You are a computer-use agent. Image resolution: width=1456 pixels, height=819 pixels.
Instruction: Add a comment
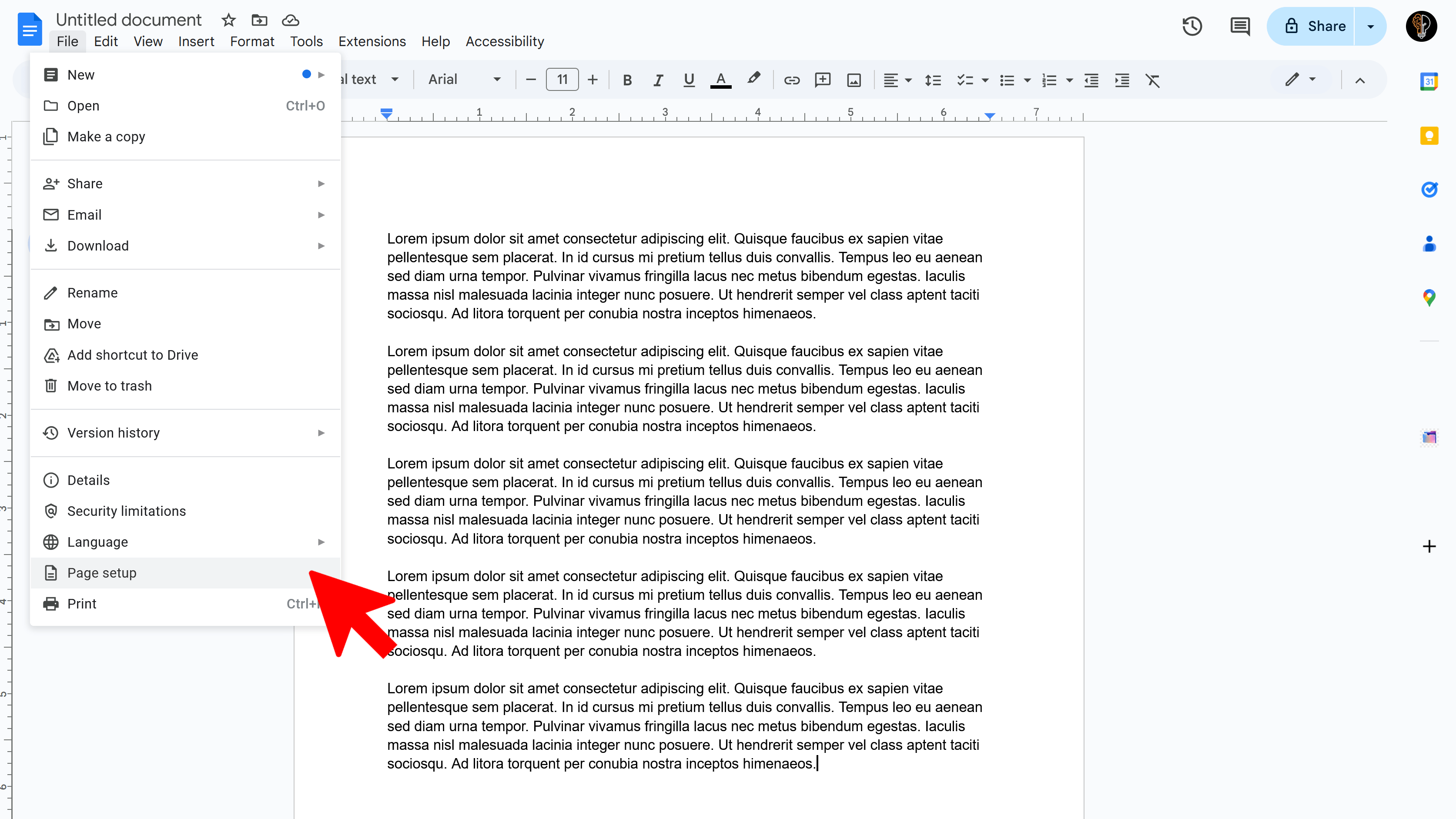coord(822,80)
